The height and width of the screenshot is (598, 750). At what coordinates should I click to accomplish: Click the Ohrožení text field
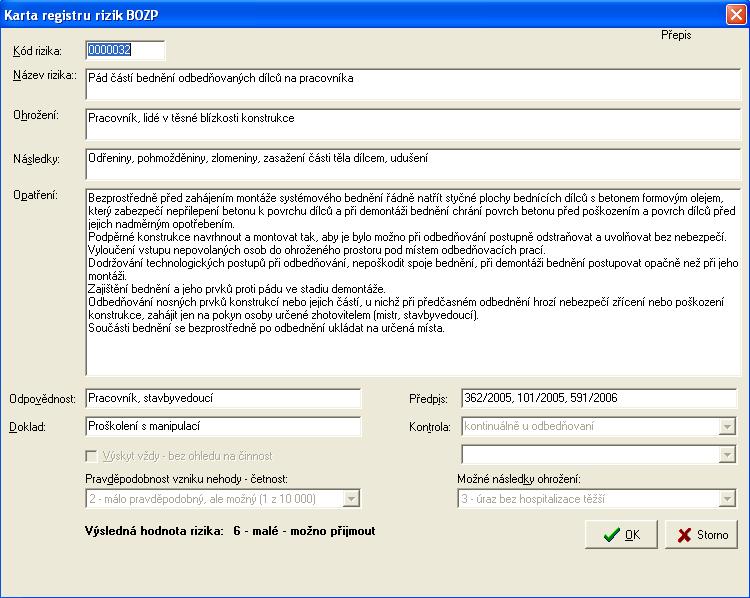pyautogui.click(x=413, y=124)
